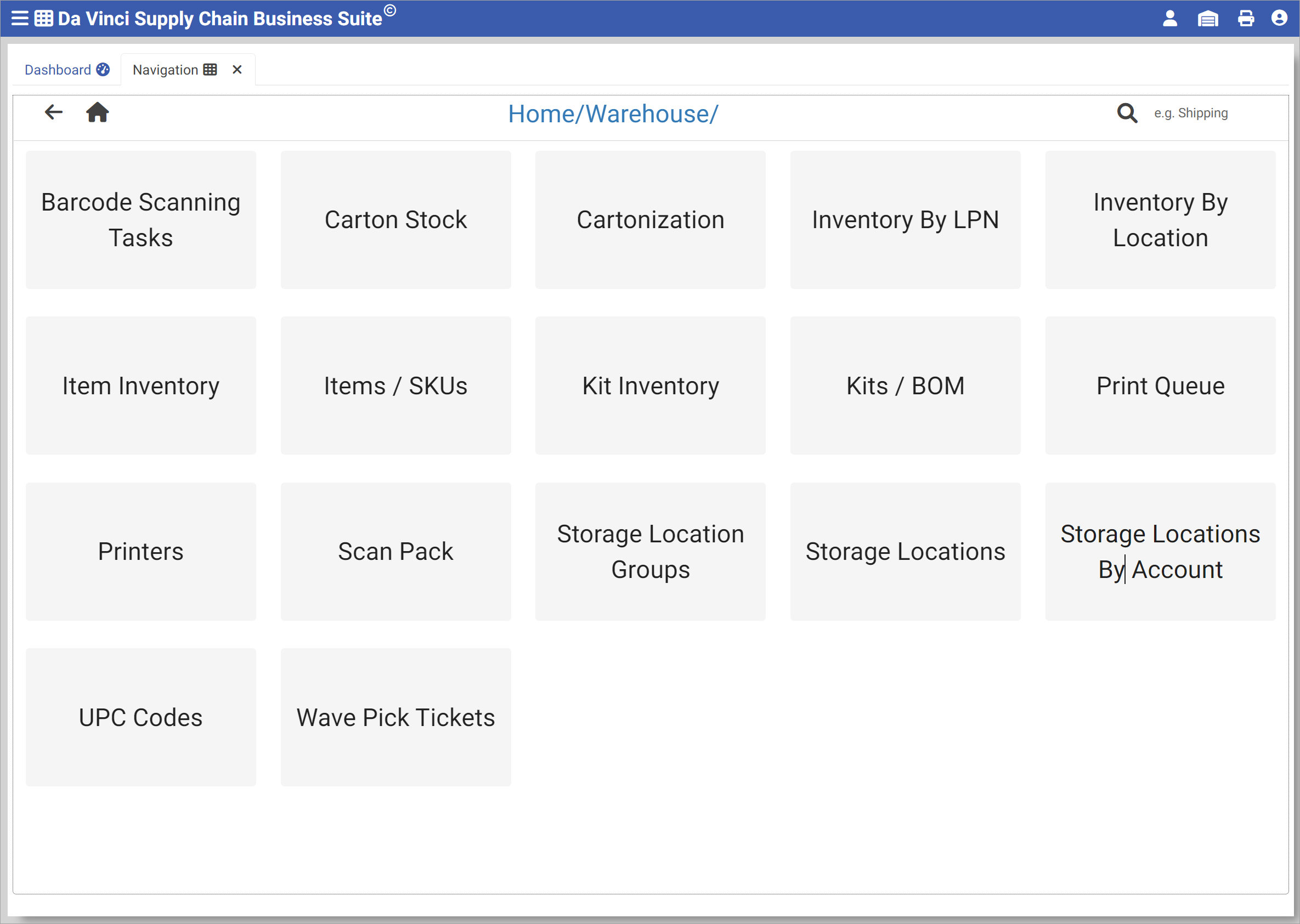Navigate back using the arrow icon
The width and height of the screenshot is (1300, 924).
54,112
